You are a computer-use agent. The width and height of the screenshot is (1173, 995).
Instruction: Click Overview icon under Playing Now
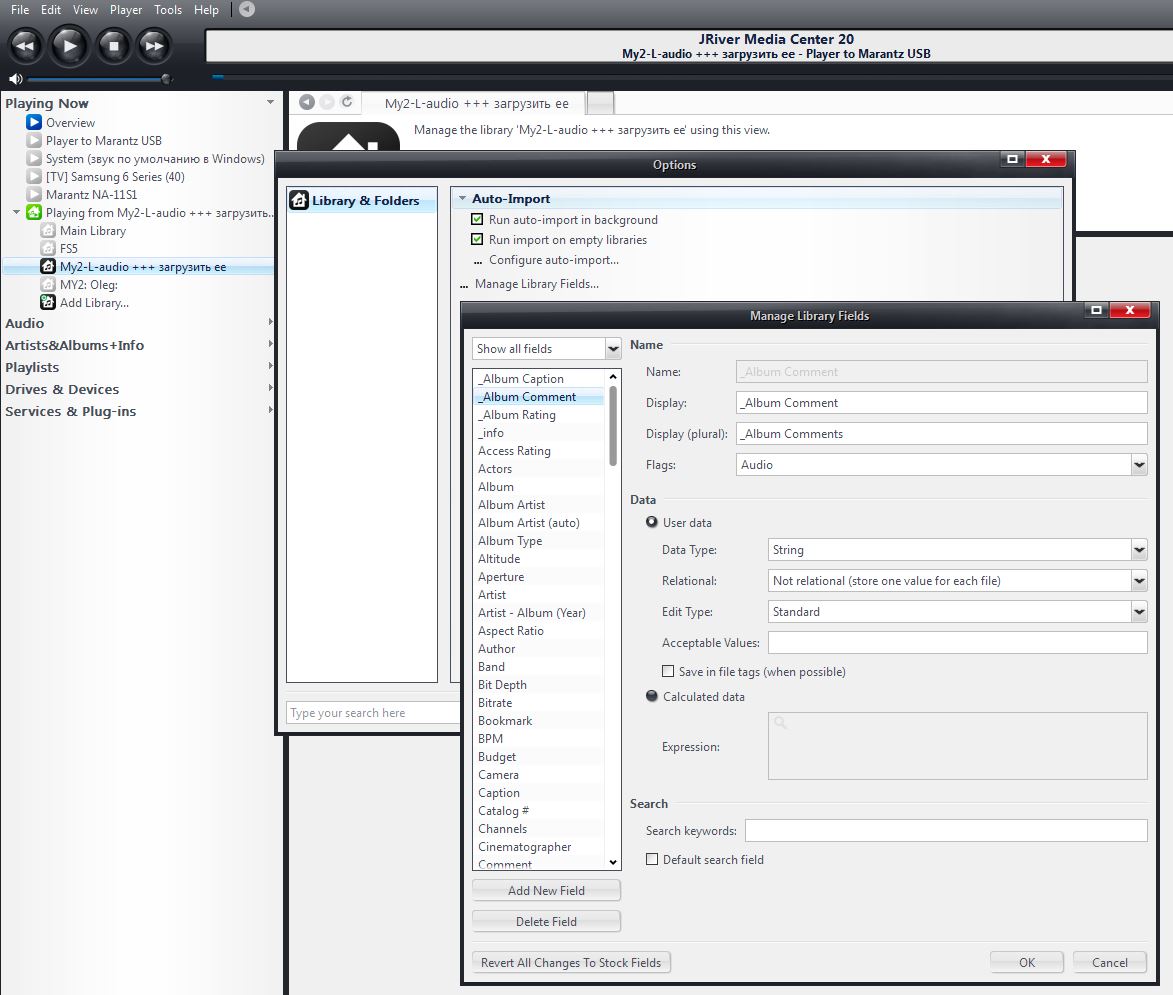pos(34,122)
